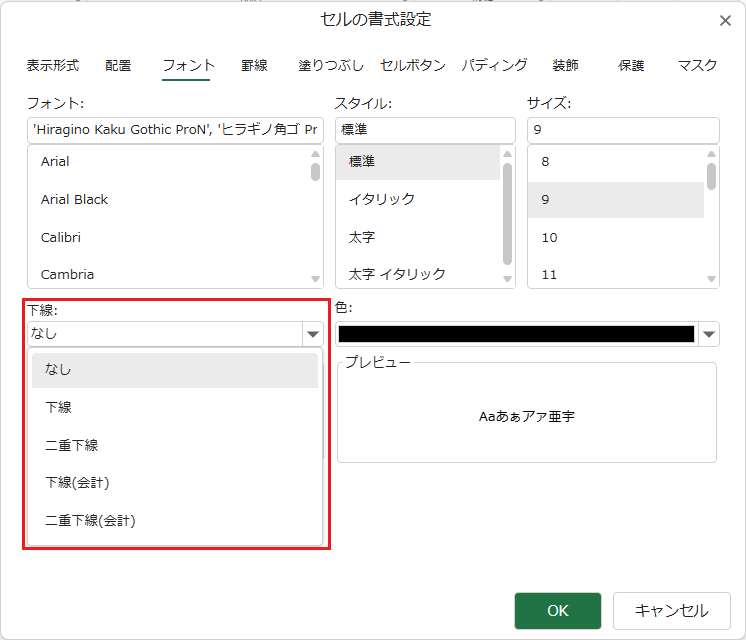Click style list scroll down arrow
The width and height of the screenshot is (746, 640).
coord(508,279)
